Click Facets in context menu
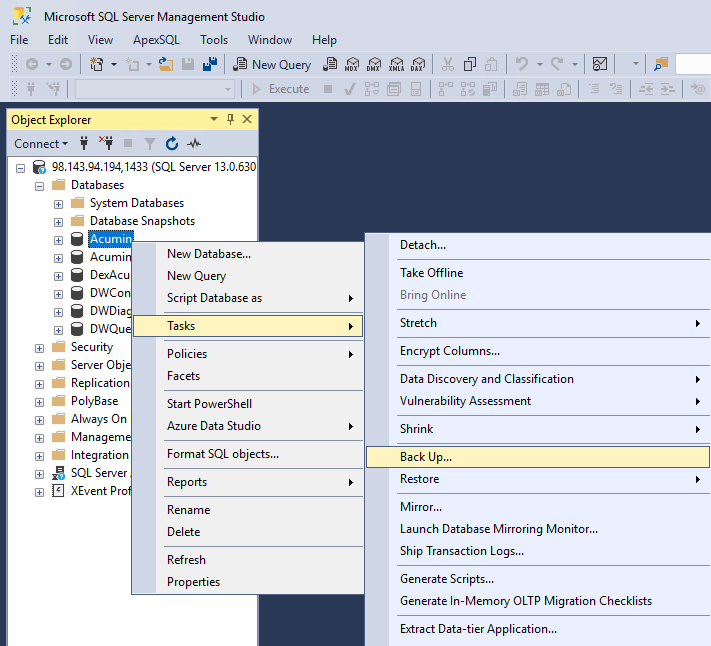 [x=248, y=376]
